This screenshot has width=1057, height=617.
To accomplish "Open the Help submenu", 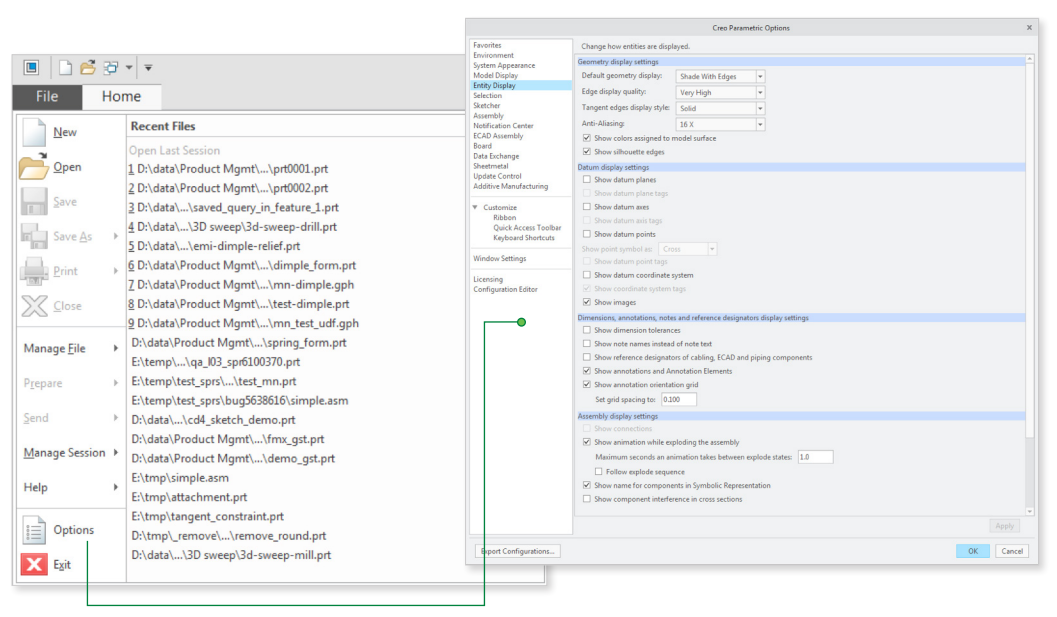I will (x=70, y=488).
